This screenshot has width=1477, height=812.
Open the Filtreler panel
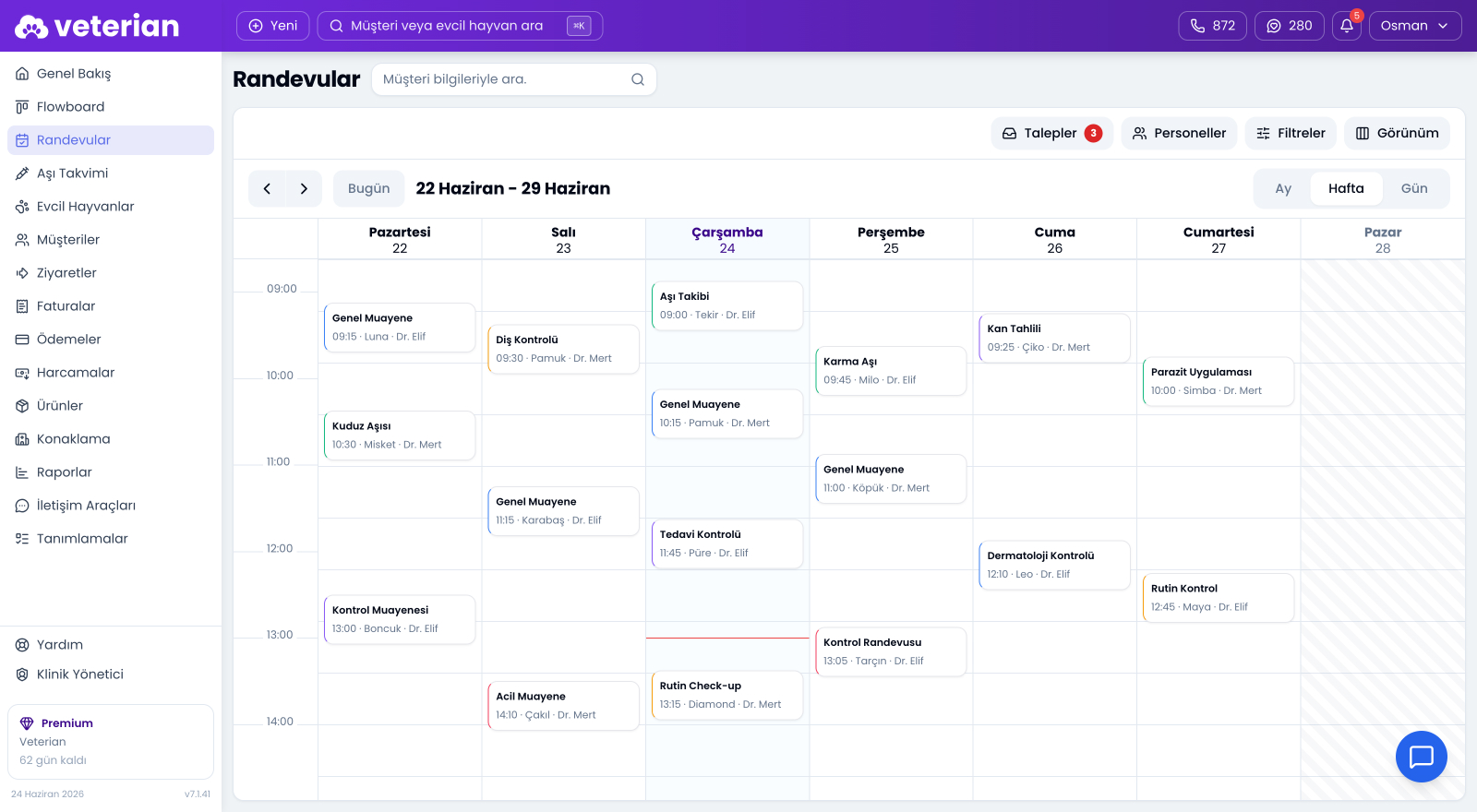tap(1291, 133)
